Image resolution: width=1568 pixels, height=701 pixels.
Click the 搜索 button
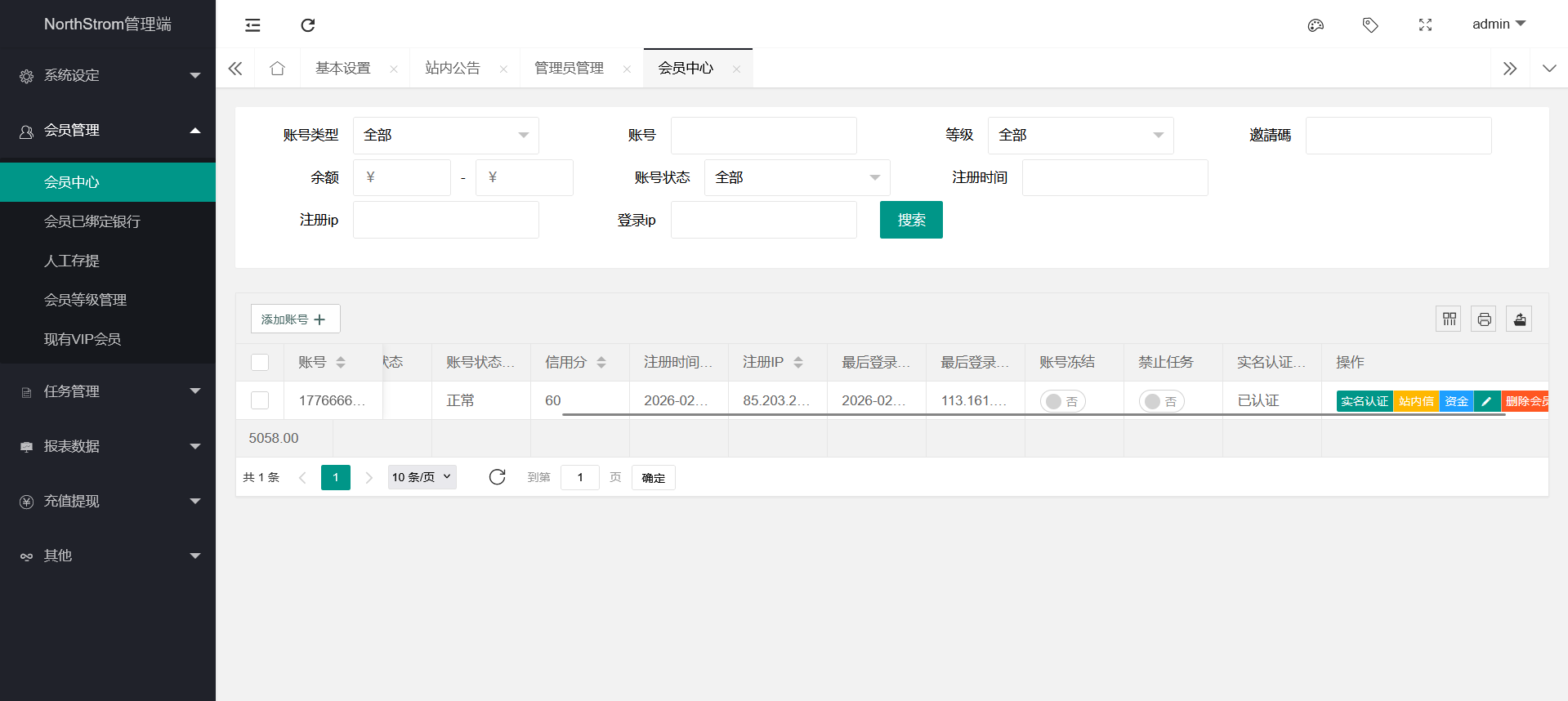point(911,220)
